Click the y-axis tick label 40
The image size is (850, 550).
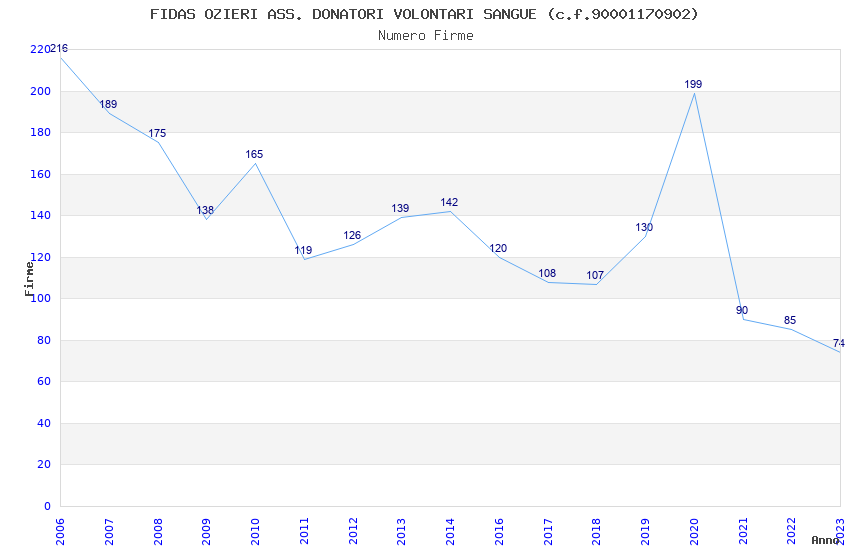pos(43,423)
